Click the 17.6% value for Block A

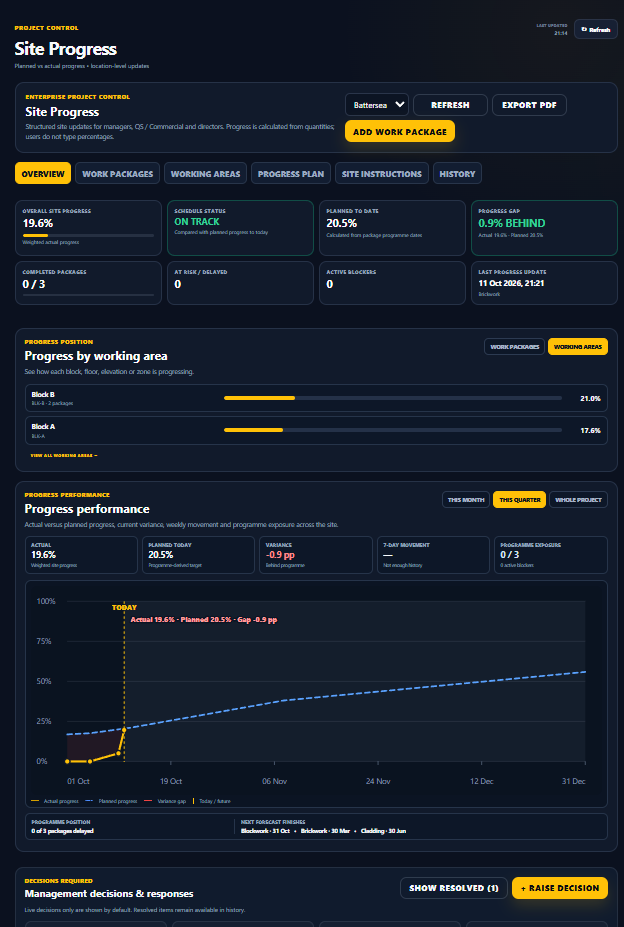(590, 430)
